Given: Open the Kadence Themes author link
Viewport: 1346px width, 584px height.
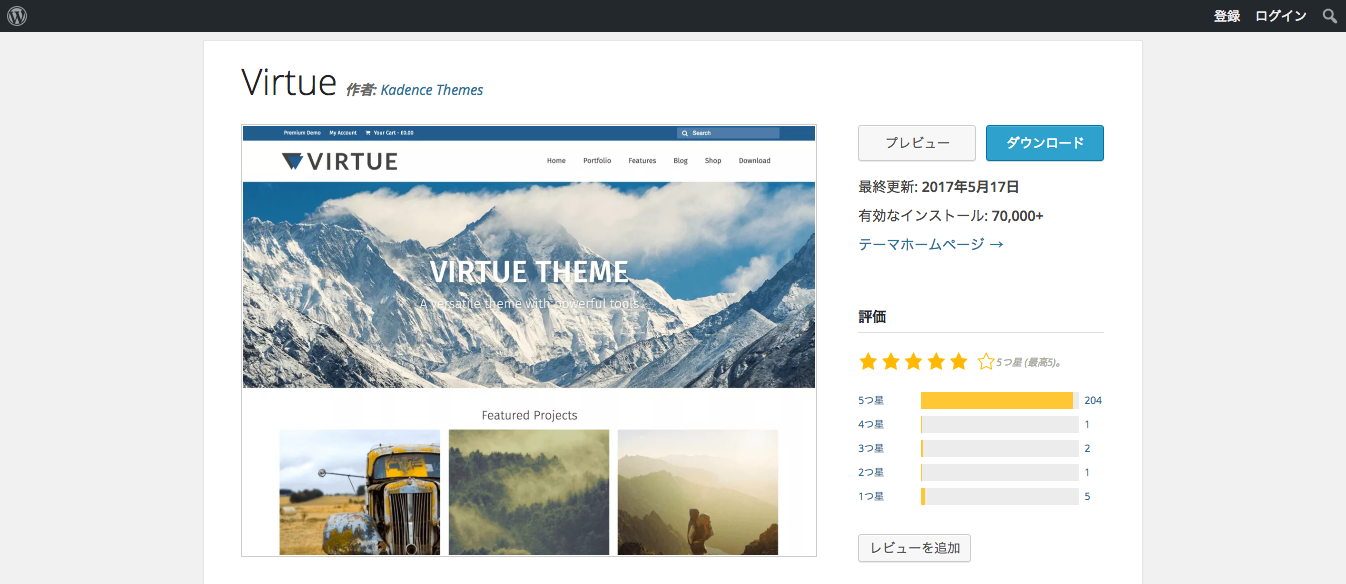Looking at the screenshot, I should point(432,90).
